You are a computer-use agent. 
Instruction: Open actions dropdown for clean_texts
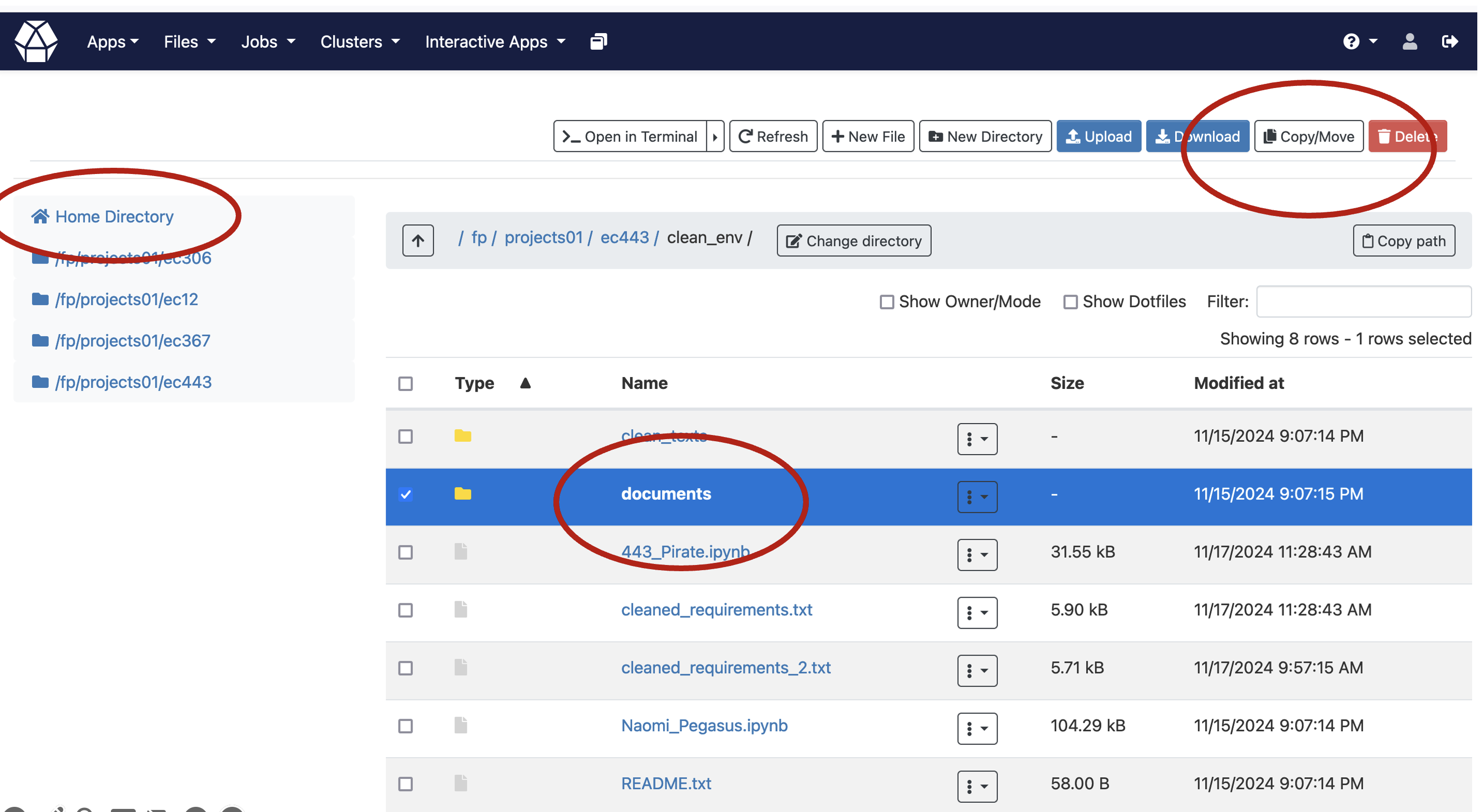click(977, 439)
